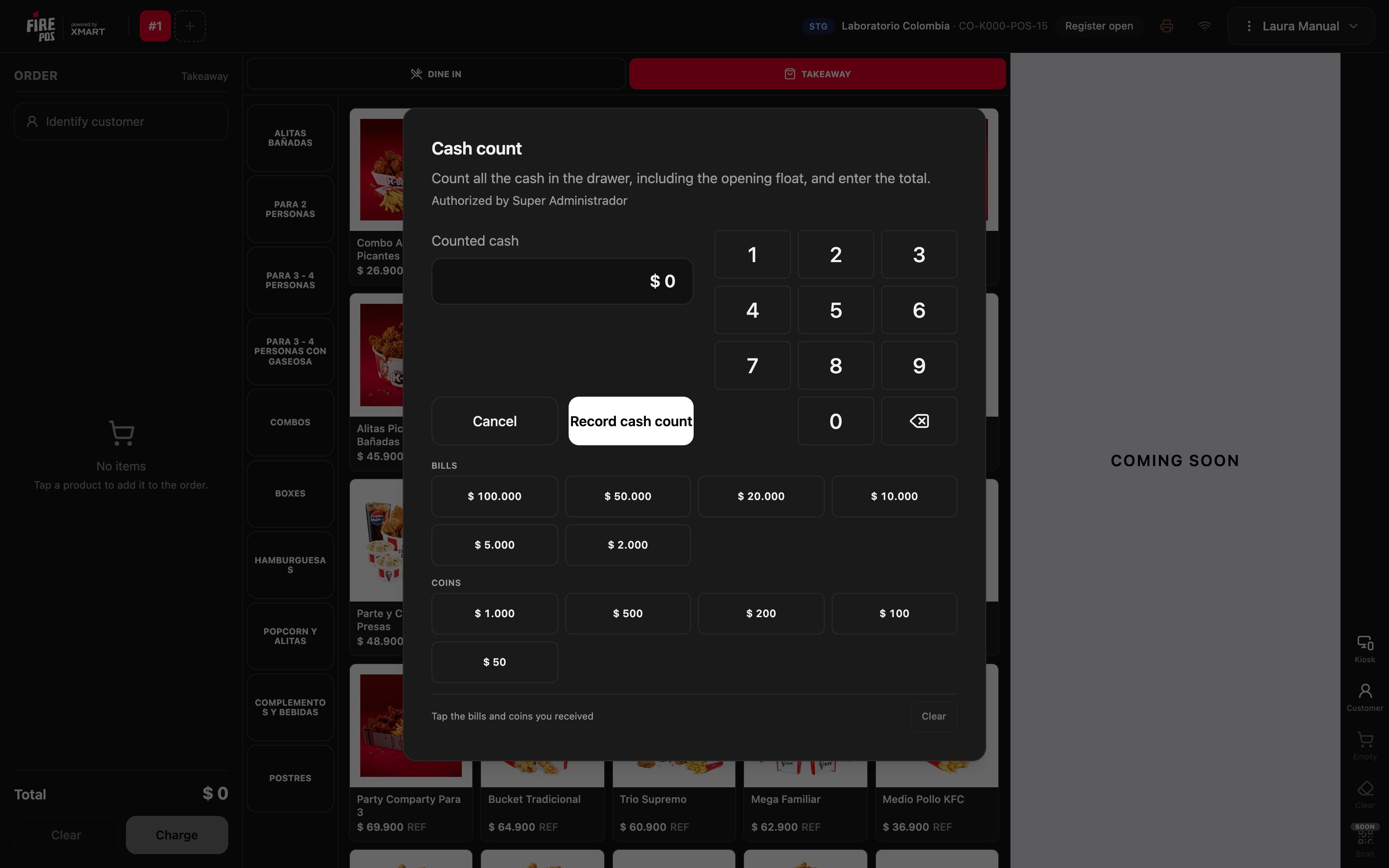This screenshot has width=1389, height=868.
Task: Click the Empty cart icon in the right rail
Action: click(1365, 746)
